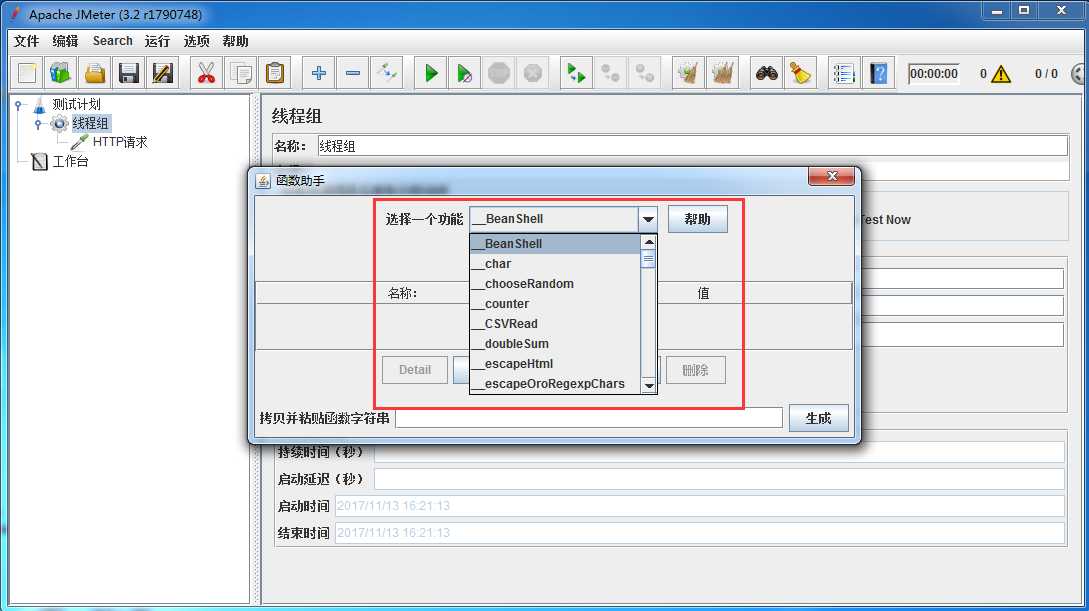Cut using the scissors icon
The image size is (1089, 611).
point(206,73)
